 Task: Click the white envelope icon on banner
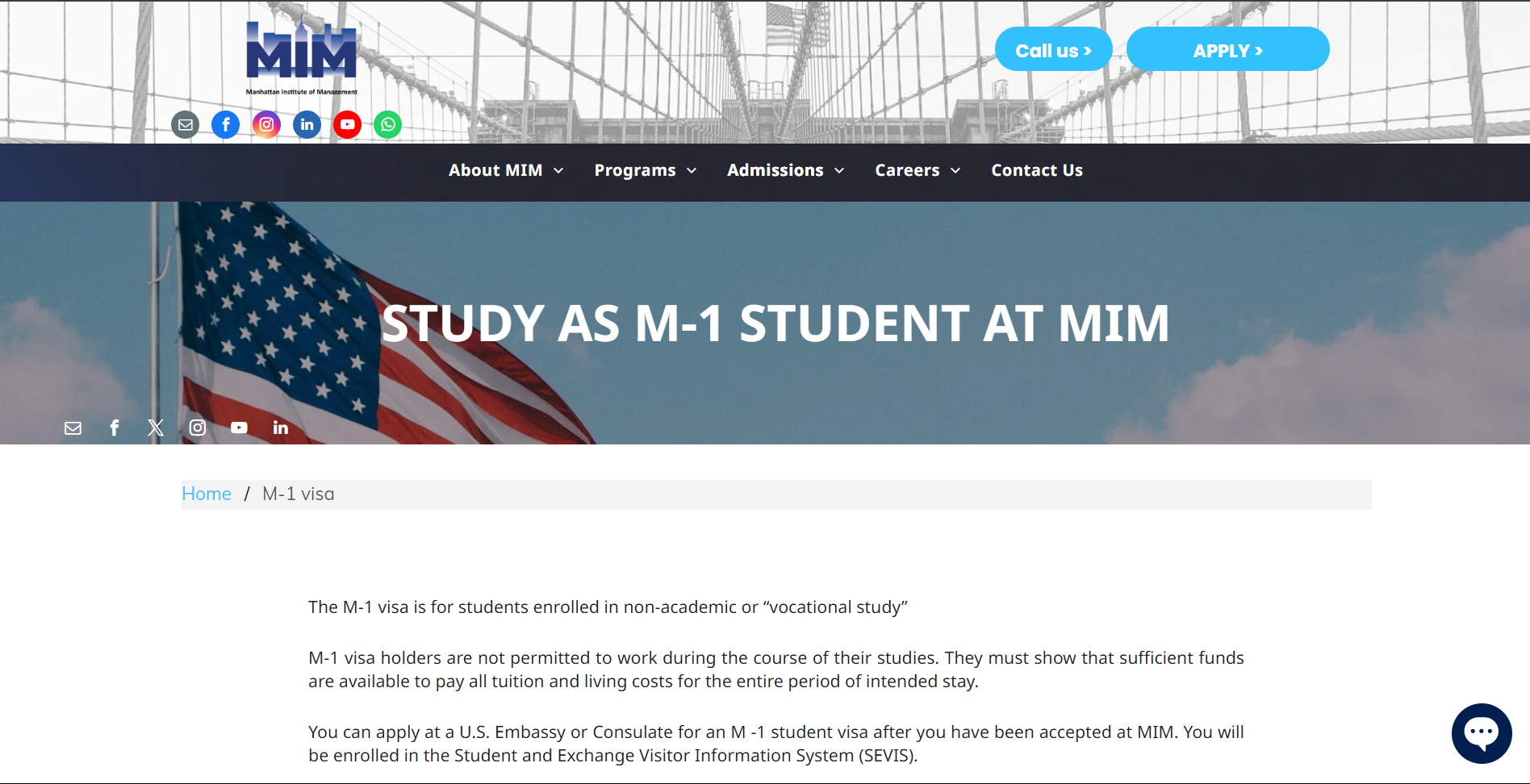pyautogui.click(x=73, y=427)
